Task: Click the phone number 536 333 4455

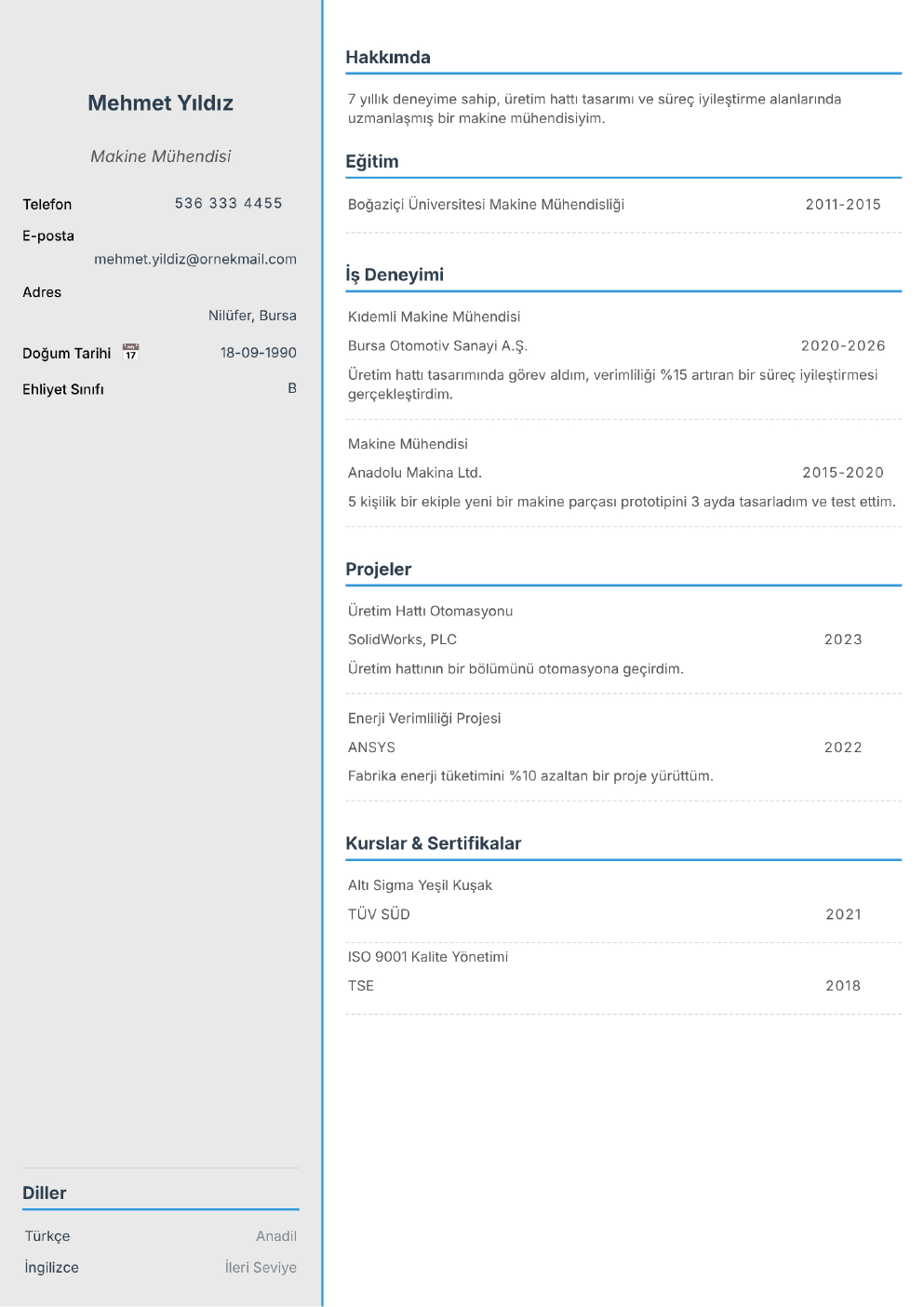Action: pyautogui.click(x=229, y=203)
